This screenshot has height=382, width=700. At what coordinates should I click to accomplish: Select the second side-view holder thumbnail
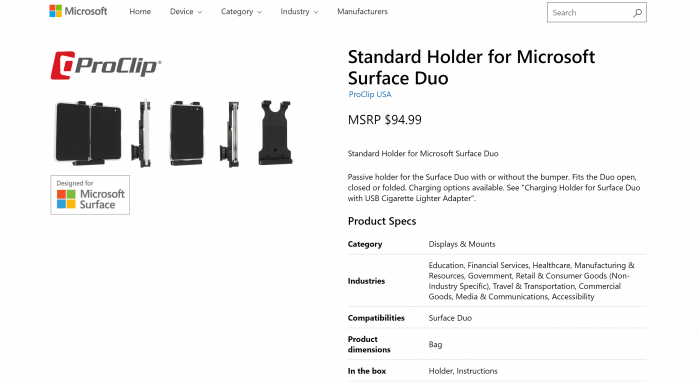[x=229, y=134]
